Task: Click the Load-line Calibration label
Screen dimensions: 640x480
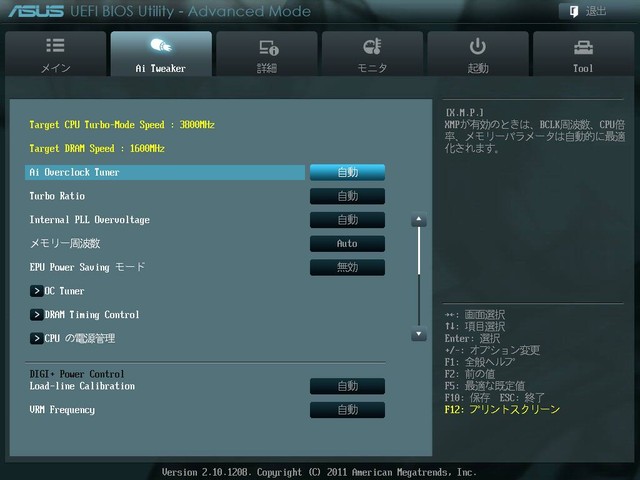Action: click(x=82, y=386)
